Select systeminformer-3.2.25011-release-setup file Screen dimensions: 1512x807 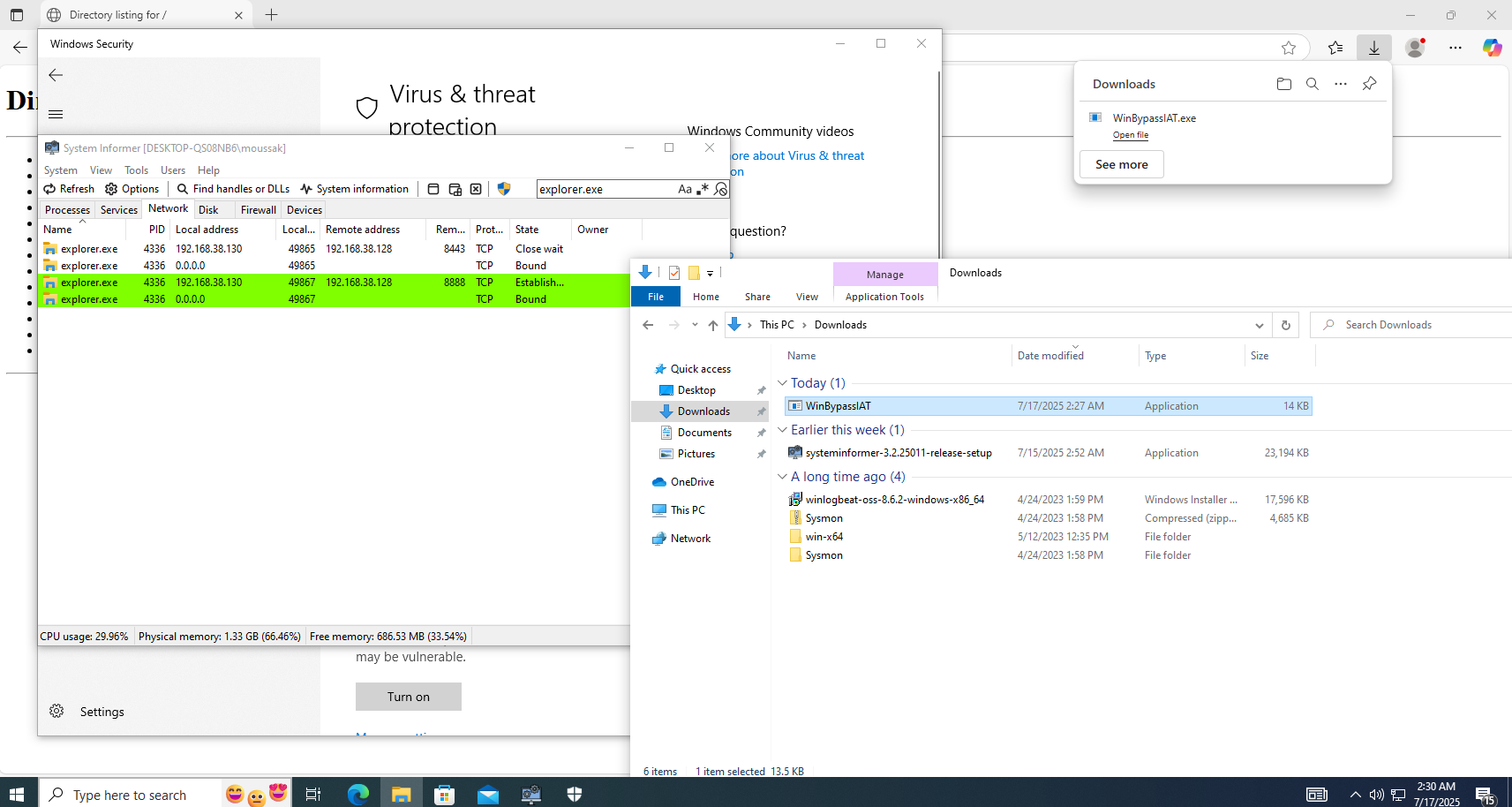(x=1049, y=453)
